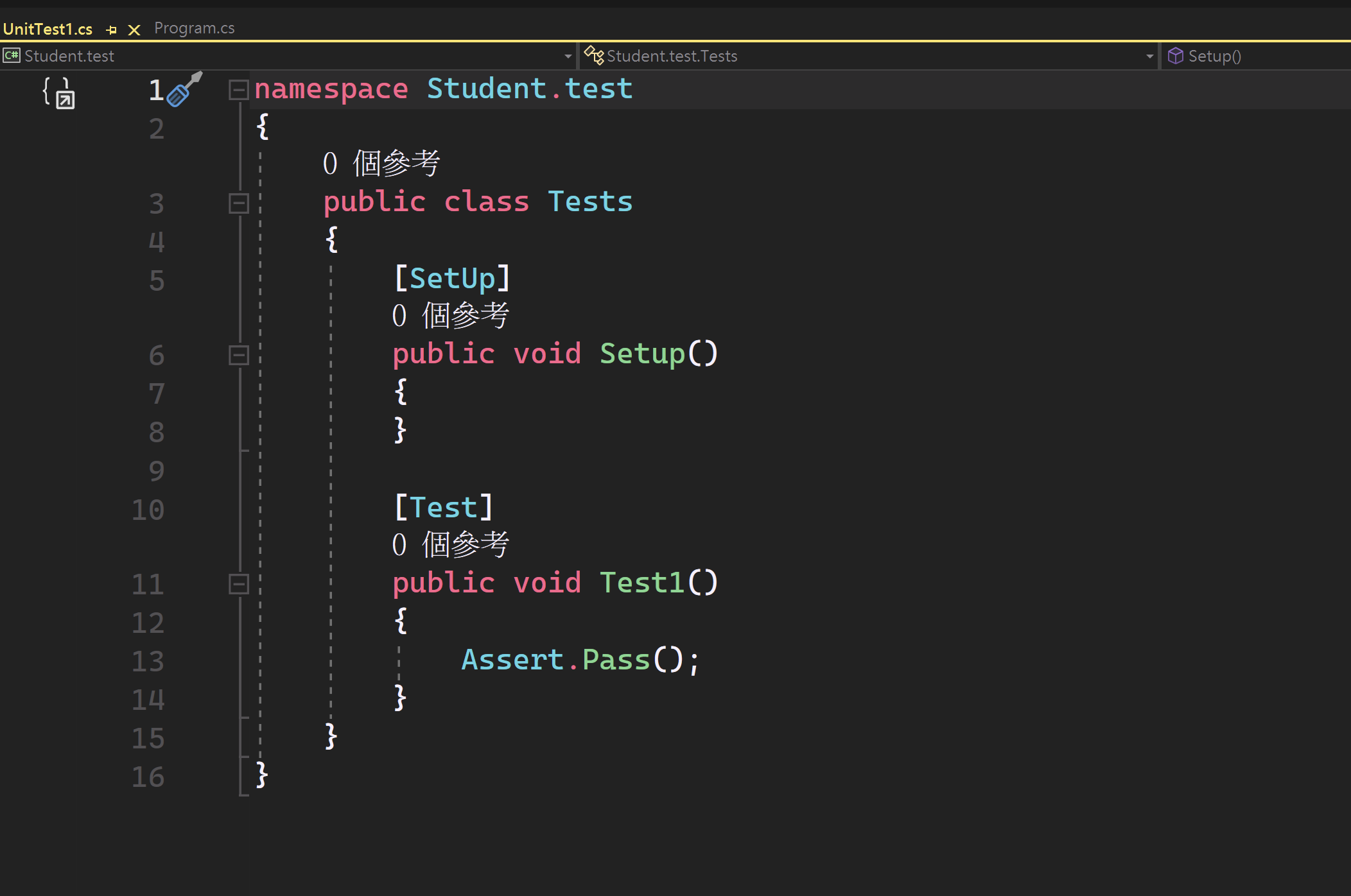Click Assert in the Assert.Pass() line
Viewport: 1351px width, 896px height.
pos(512,660)
